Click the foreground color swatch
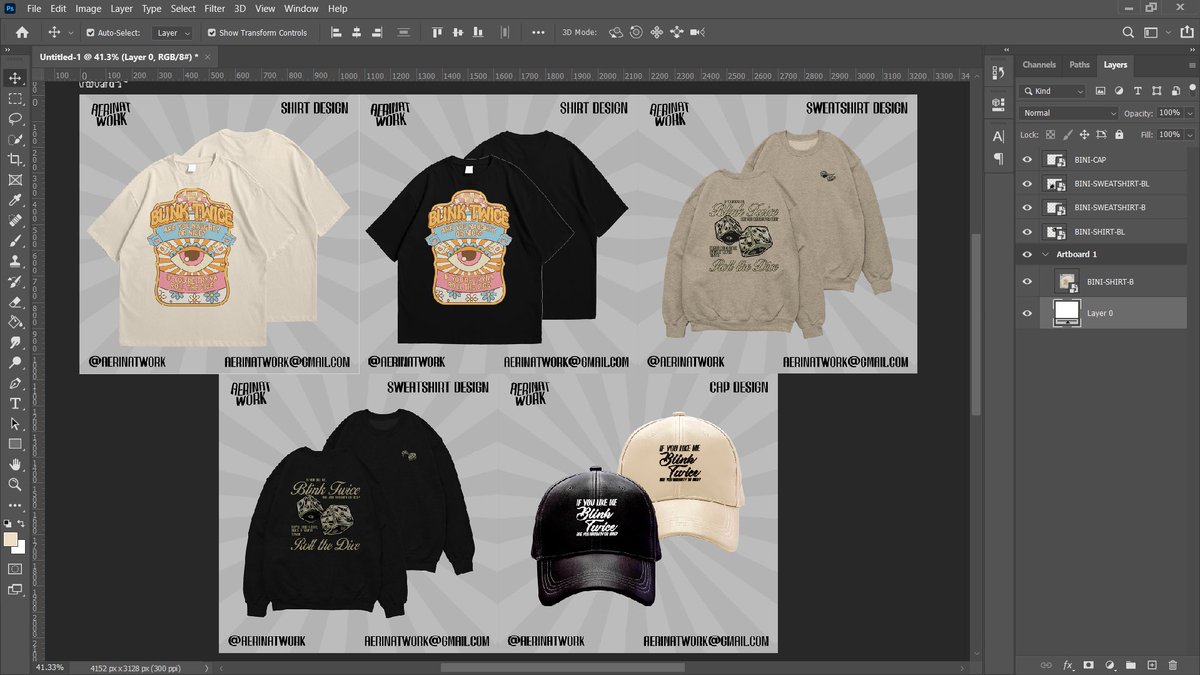 (x=11, y=540)
